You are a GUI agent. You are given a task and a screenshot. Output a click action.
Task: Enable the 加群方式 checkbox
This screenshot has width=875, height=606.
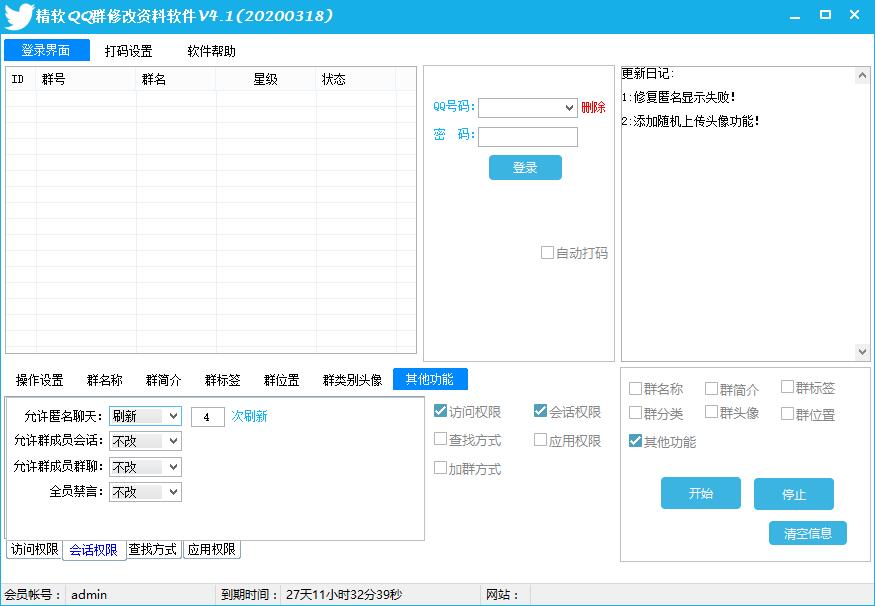coord(440,468)
